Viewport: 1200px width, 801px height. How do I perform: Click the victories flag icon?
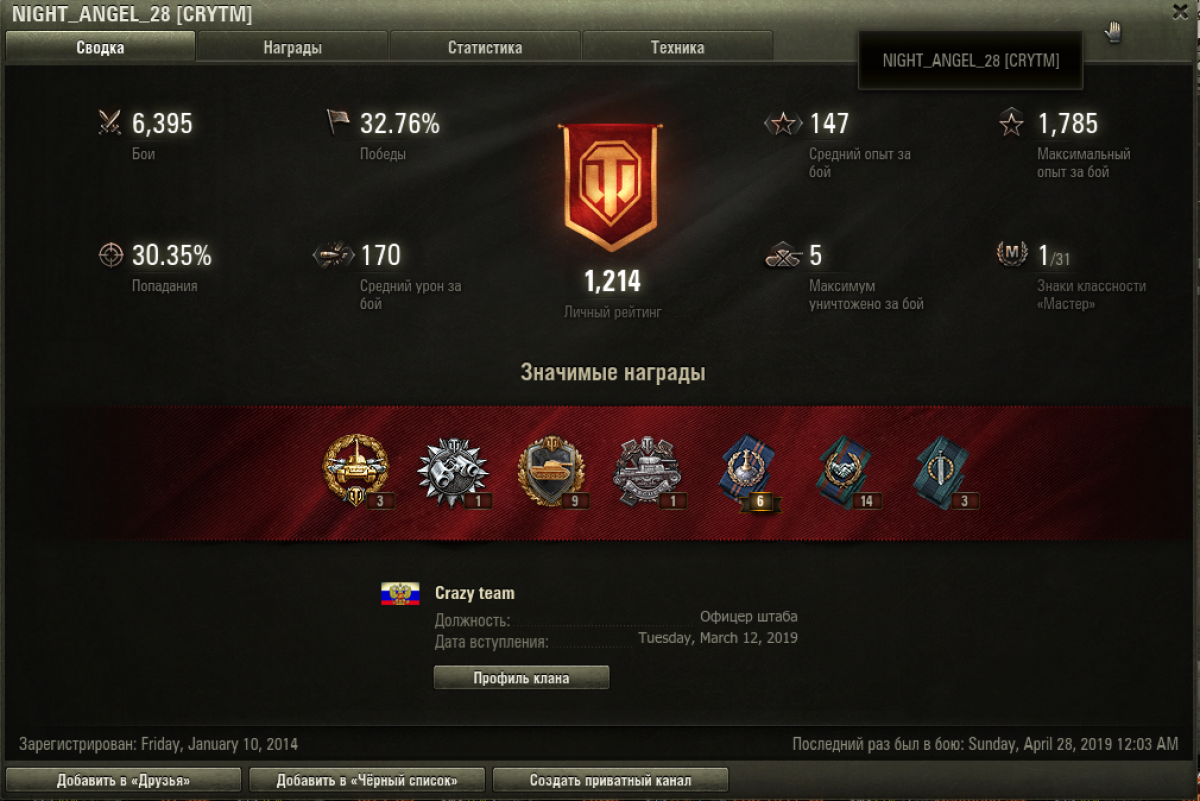pyautogui.click(x=338, y=122)
